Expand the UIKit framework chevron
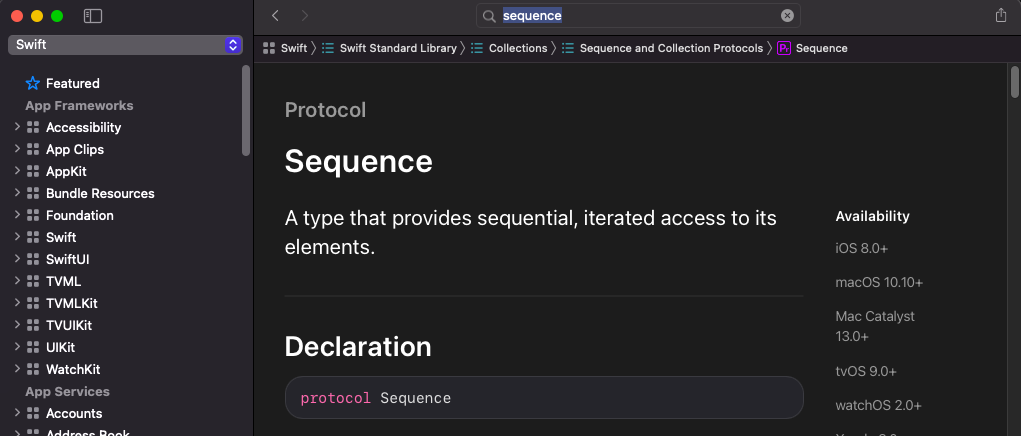The image size is (1021, 436). point(17,347)
